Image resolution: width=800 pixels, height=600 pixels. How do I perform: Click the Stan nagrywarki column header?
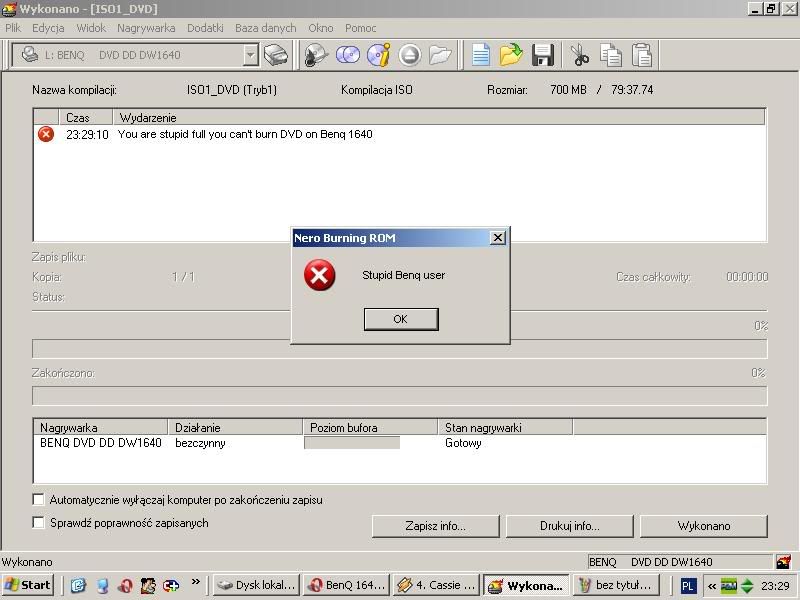click(505, 427)
